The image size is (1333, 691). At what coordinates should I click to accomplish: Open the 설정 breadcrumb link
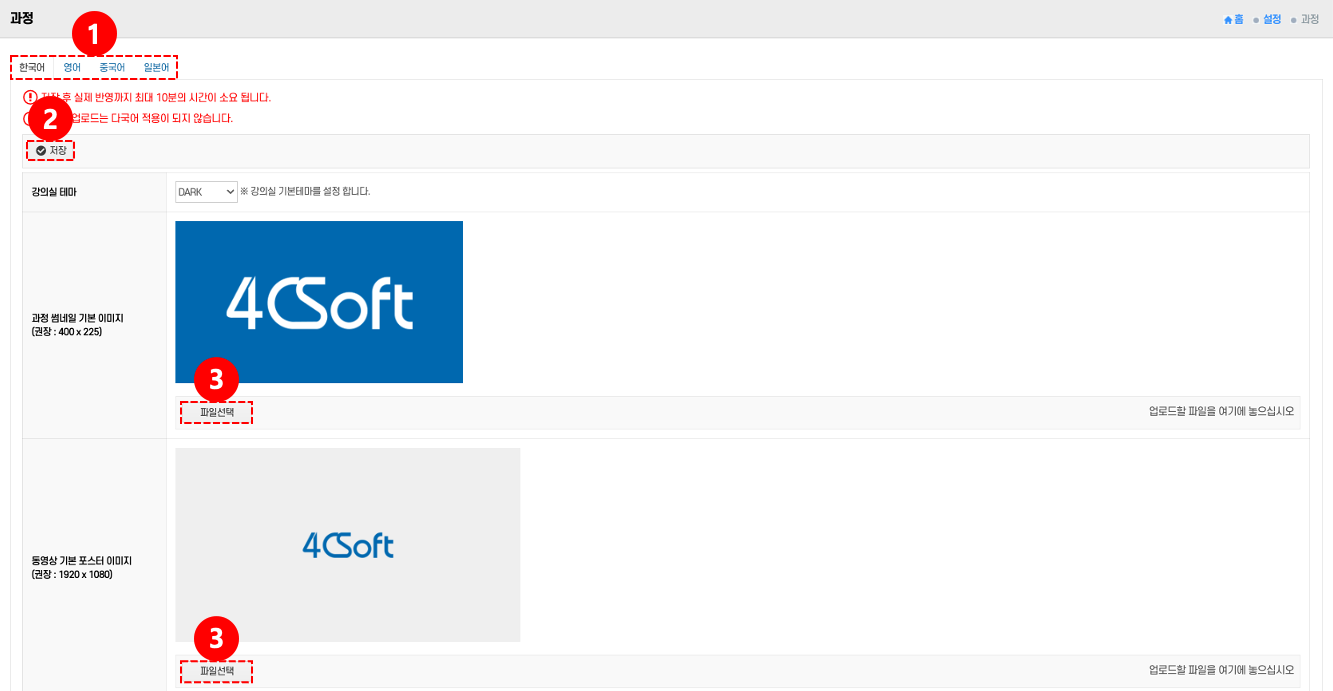1272,19
